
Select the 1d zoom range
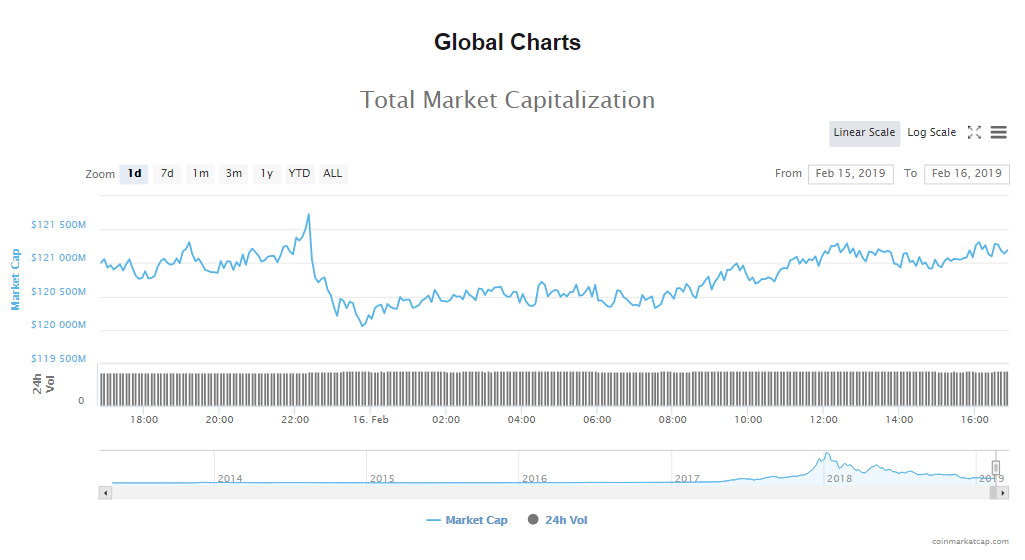click(134, 174)
